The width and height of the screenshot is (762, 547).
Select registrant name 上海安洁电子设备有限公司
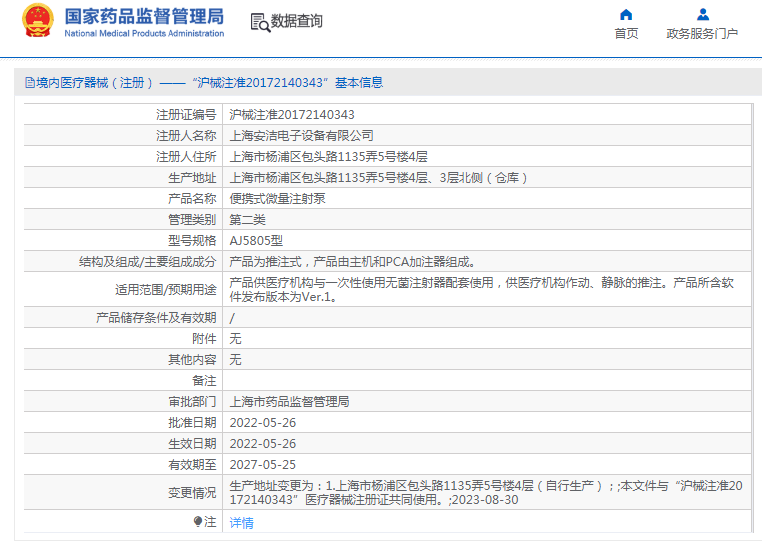tap(301, 136)
